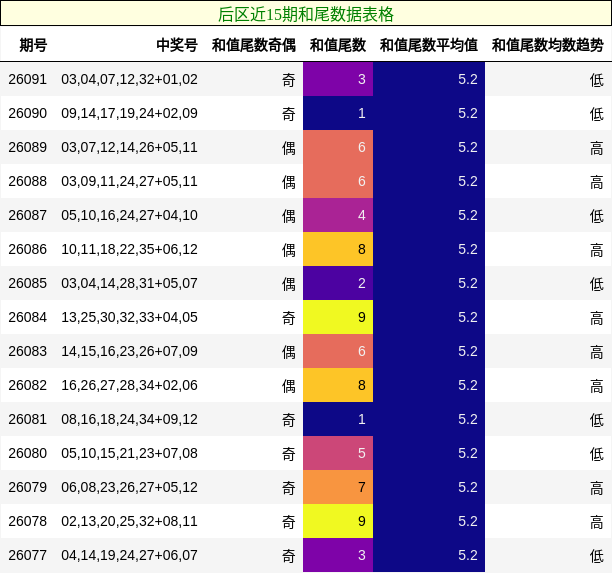Click winning numbers 14,15,16,23,26+07,09

pyautogui.click(x=129, y=351)
